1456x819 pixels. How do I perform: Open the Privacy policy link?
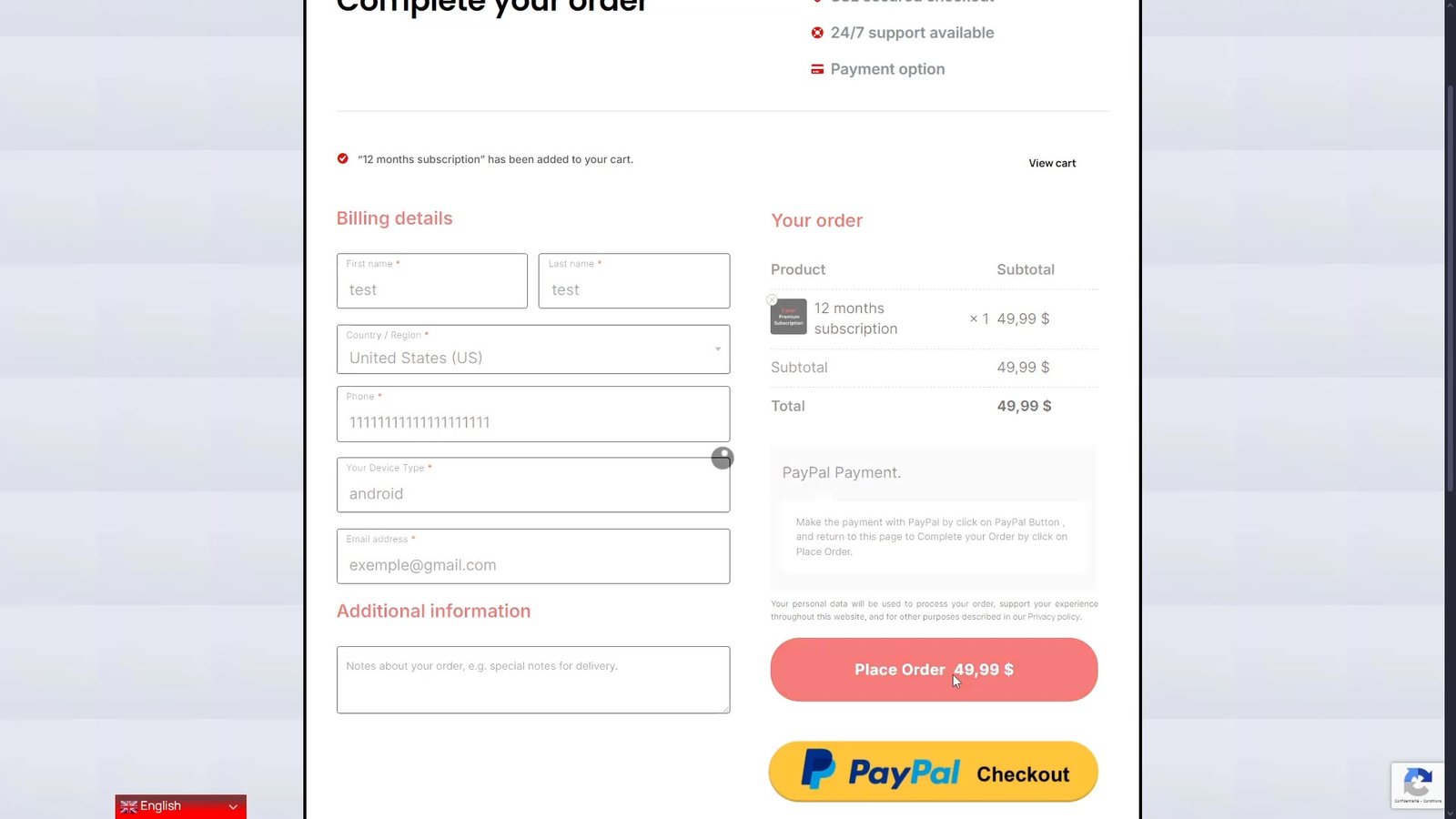pyautogui.click(x=1054, y=617)
